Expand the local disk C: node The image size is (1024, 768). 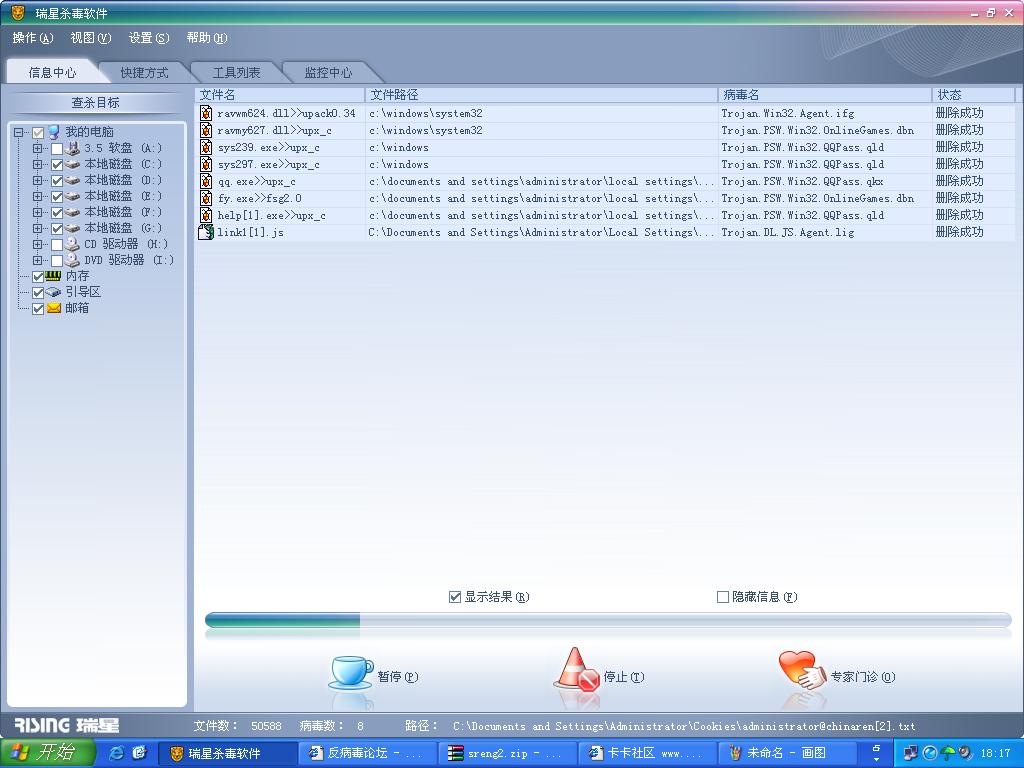(x=37, y=165)
